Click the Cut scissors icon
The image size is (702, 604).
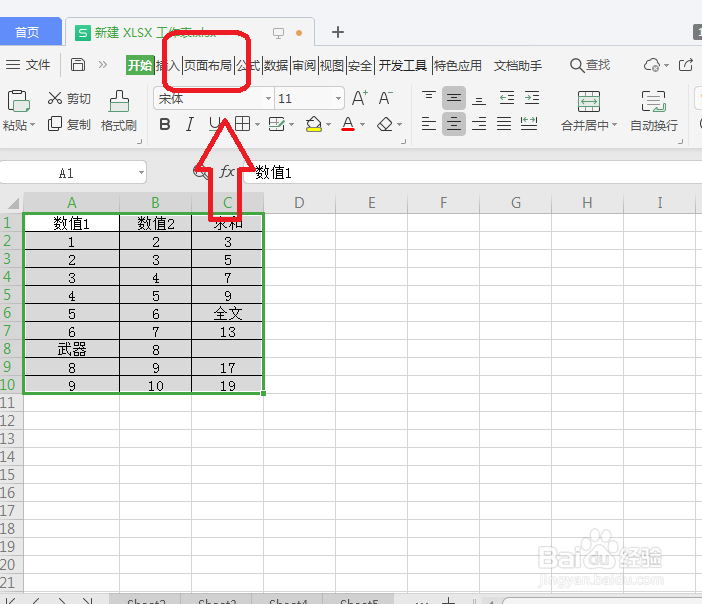coord(55,98)
